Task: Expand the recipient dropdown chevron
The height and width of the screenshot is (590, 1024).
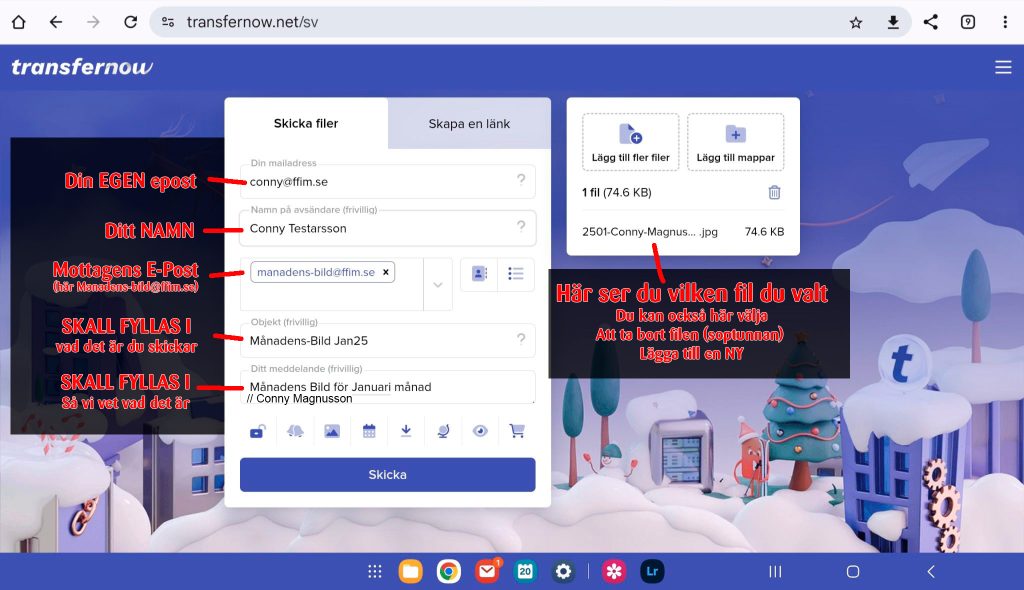Action: point(438,284)
